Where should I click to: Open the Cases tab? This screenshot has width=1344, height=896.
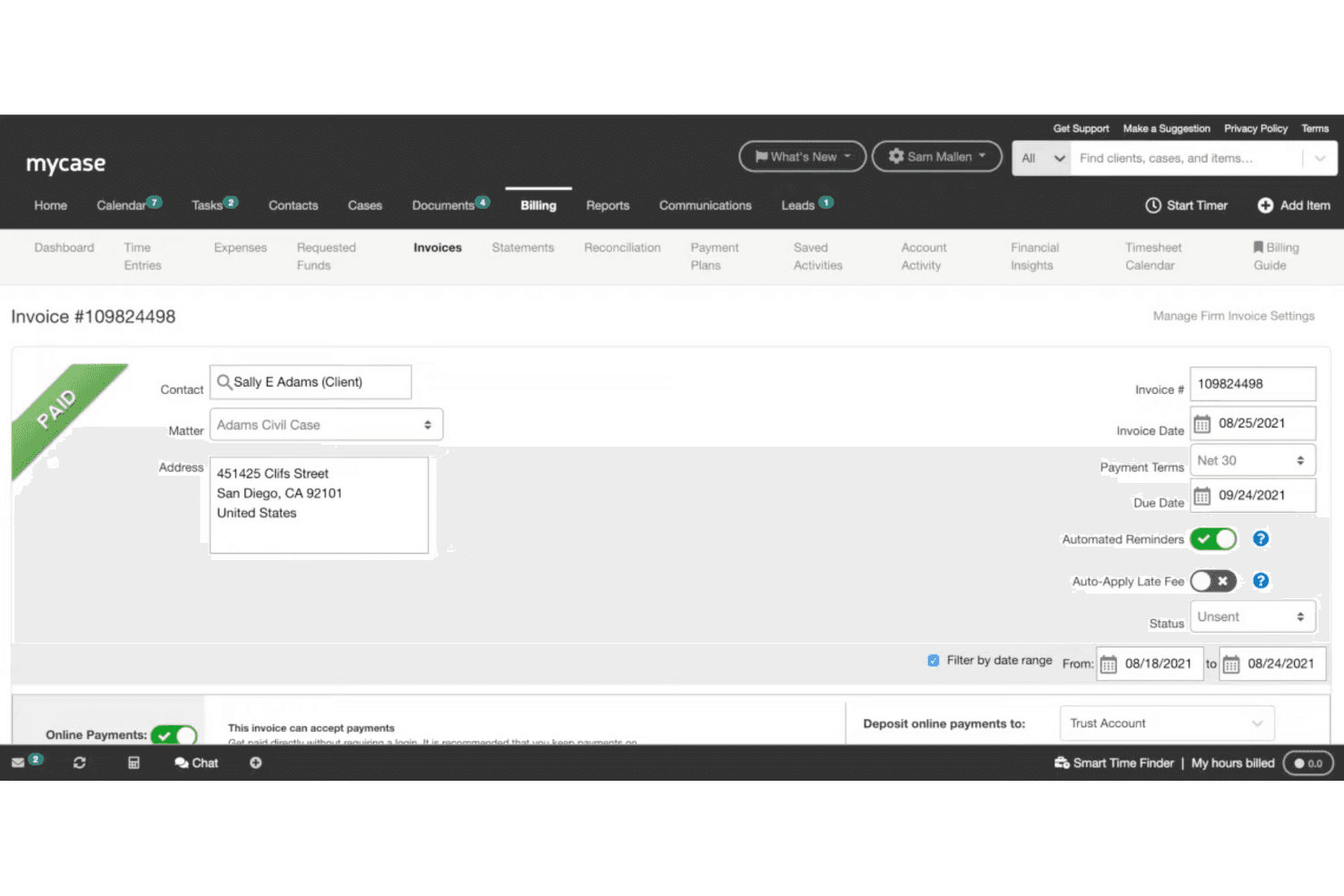[x=365, y=205]
